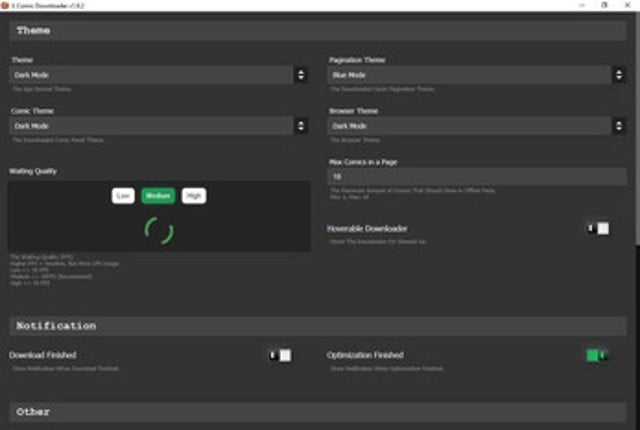Image resolution: width=640 pixels, height=430 pixels.
Task: Minimize the Comic Downloader window
Action: pos(582,5)
